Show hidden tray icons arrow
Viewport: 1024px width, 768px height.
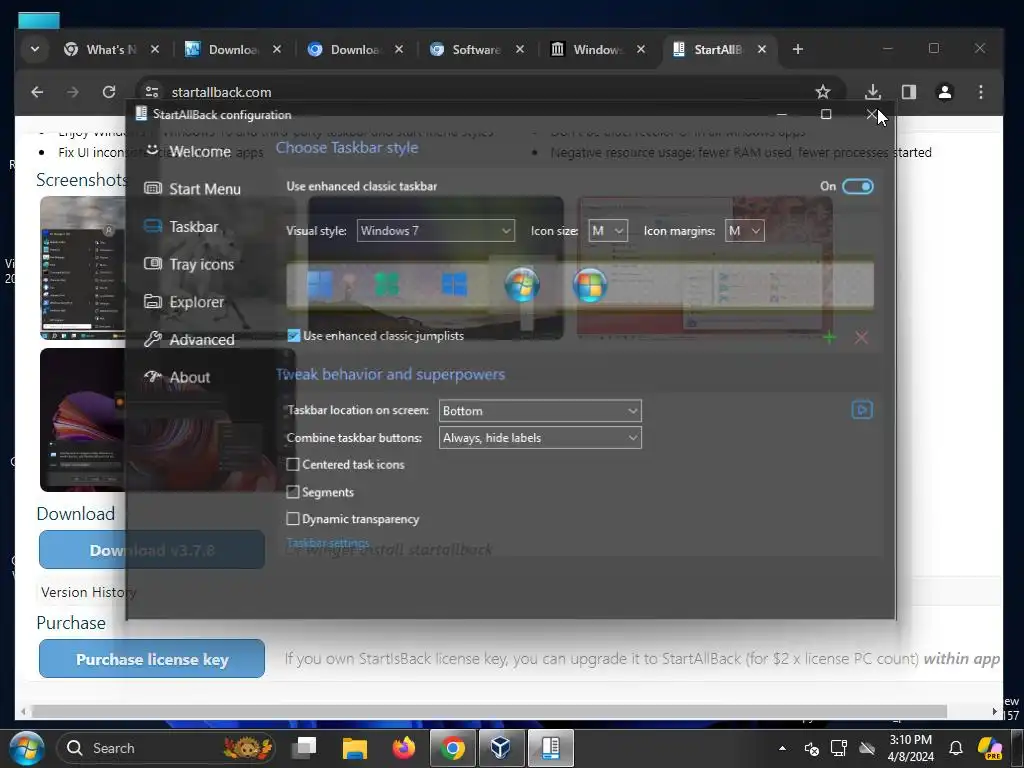tap(782, 748)
